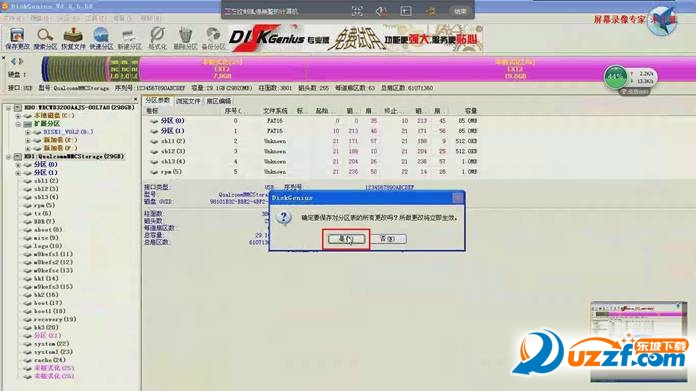Collapse the HD1 QualcommMMCStorage node
The width and height of the screenshot is (696, 391).
tap(8, 157)
